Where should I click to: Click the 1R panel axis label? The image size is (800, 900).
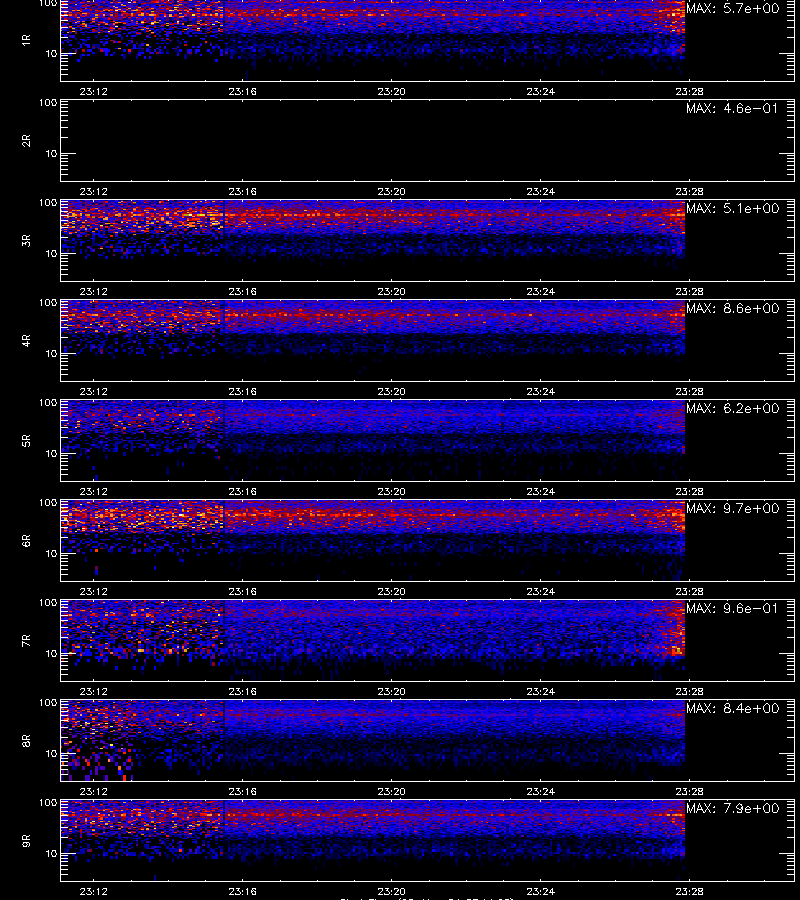26,40
